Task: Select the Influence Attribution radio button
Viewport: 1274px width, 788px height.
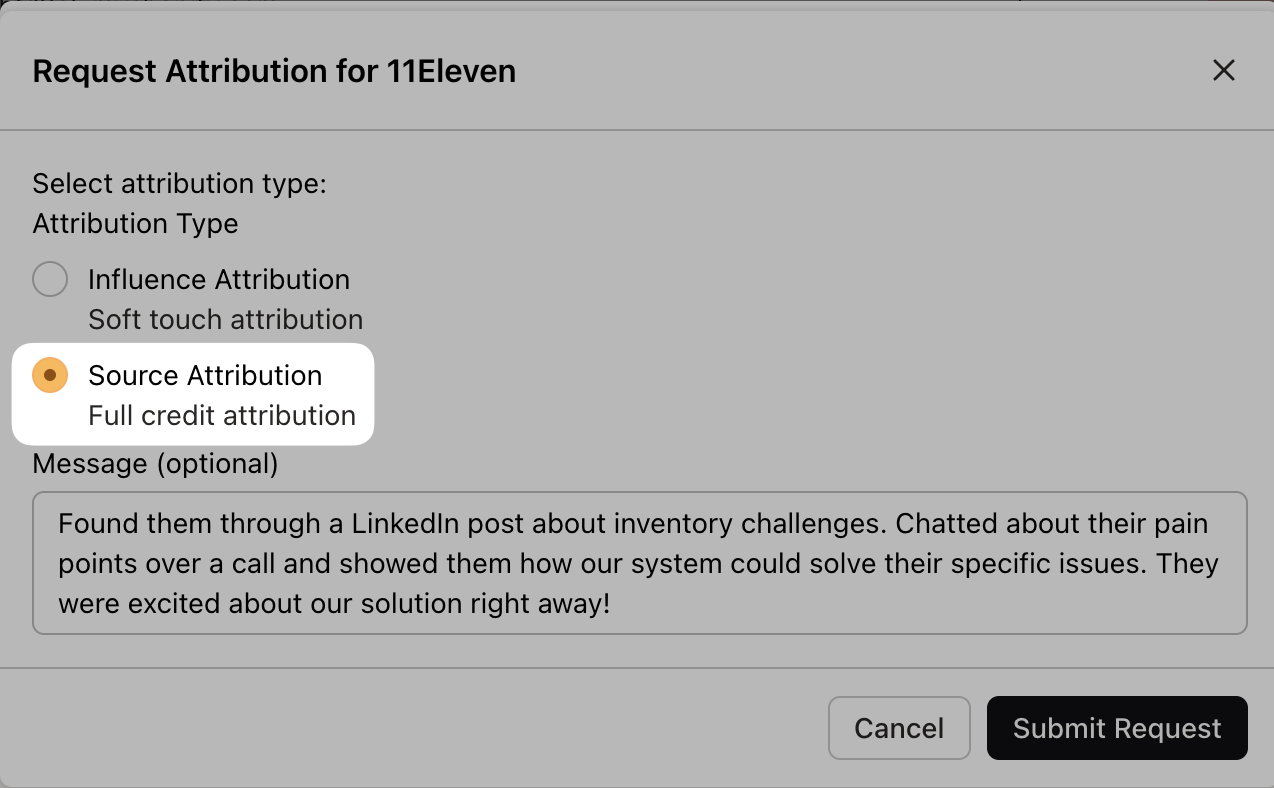Action: click(x=49, y=279)
